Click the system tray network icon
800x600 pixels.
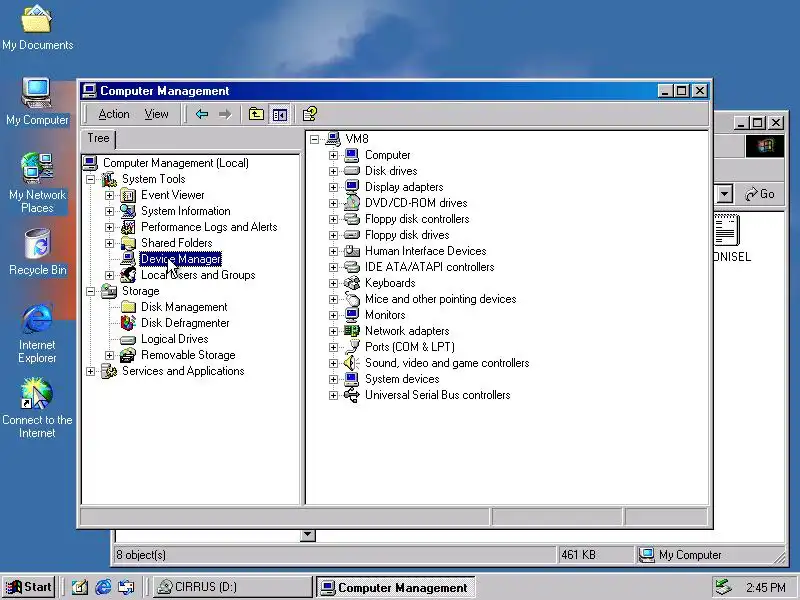[723, 587]
